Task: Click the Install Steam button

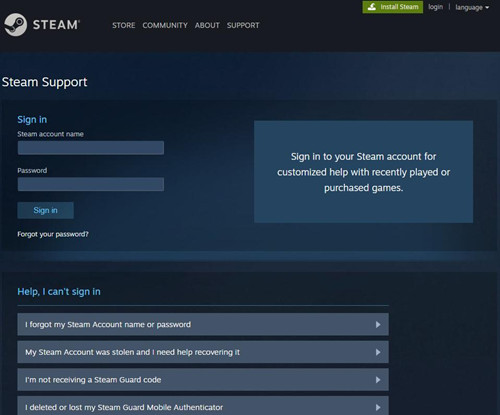Action: point(393,7)
